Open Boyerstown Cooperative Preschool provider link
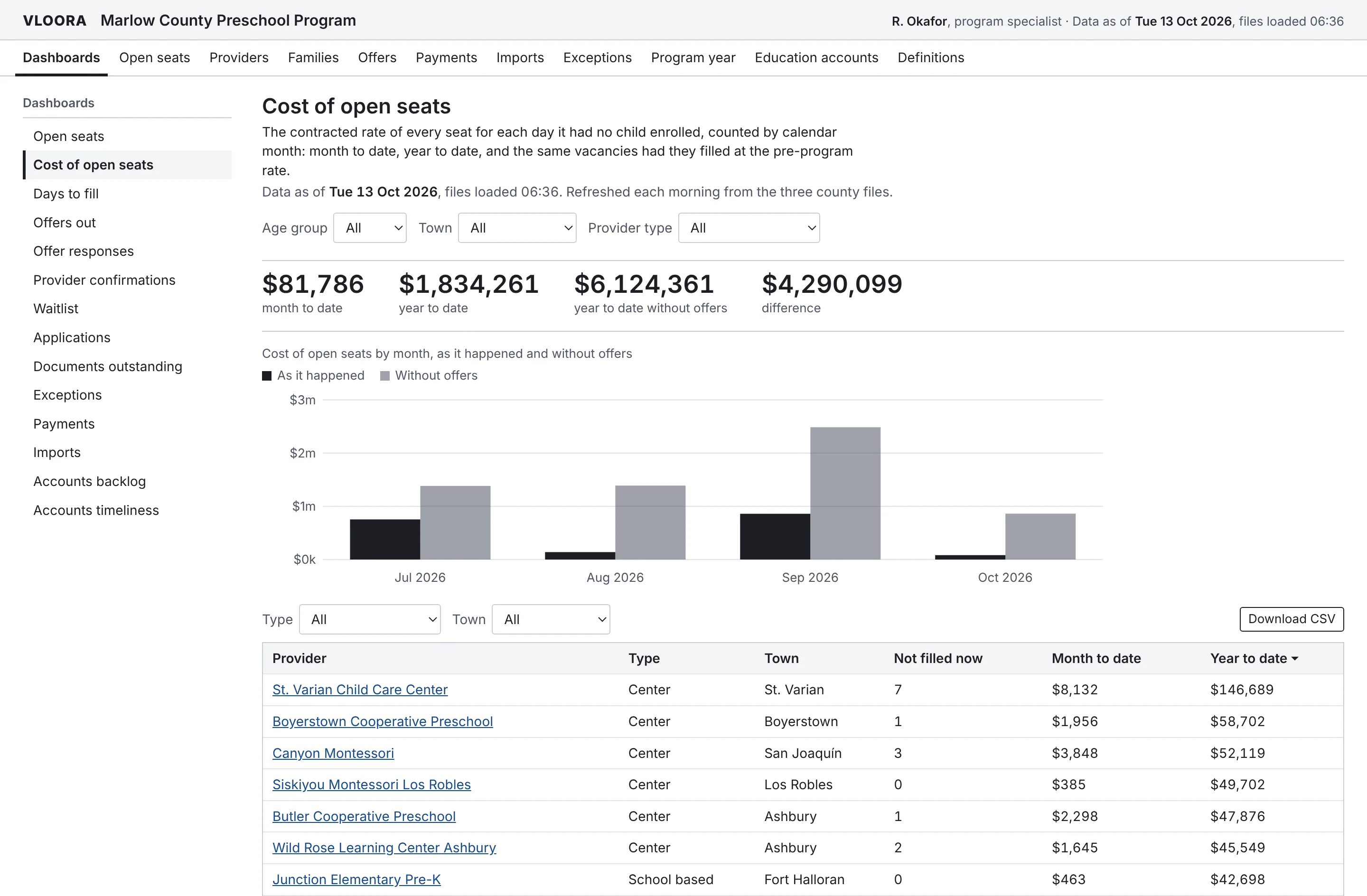Screen dimensions: 1367x896 (383, 721)
